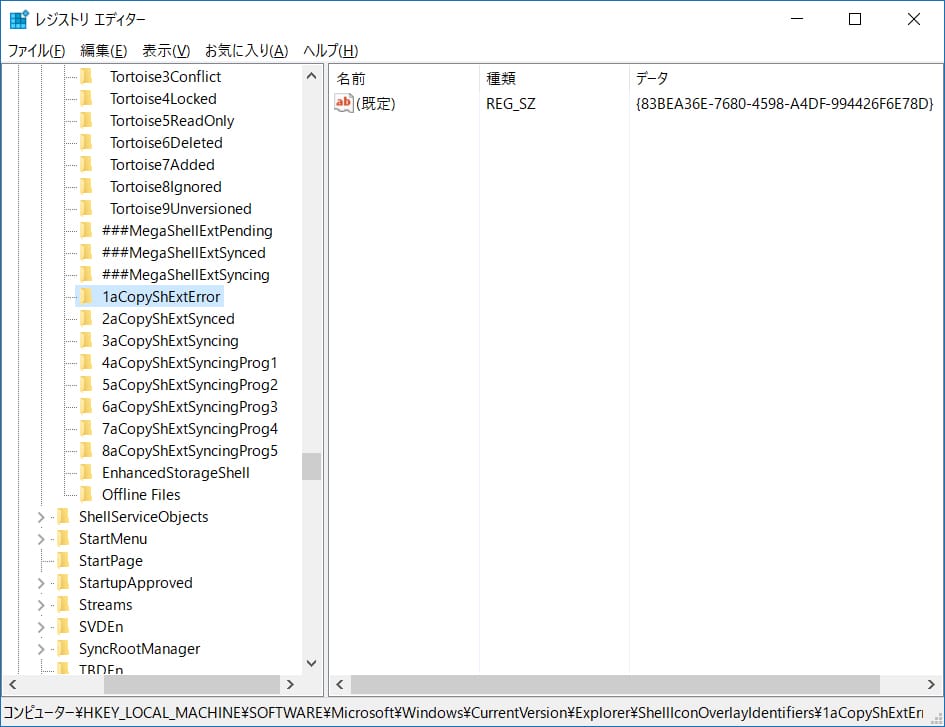The width and height of the screenshot is (945, 727).
Task: Click folder icon of Tortoise3Conflict key
Action: pyautogui.click(x=87, y=77)
